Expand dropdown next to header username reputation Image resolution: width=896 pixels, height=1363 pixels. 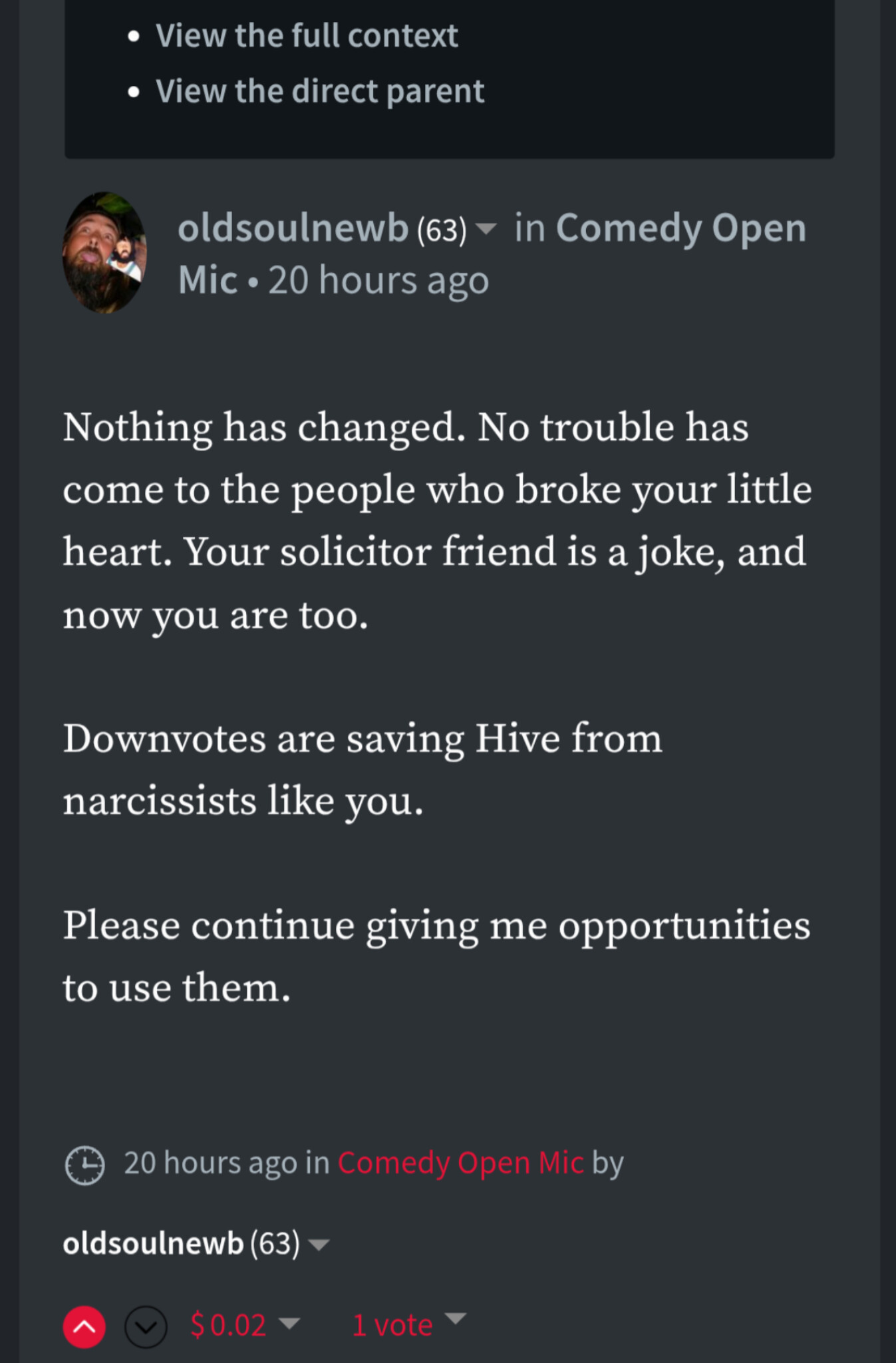[487, 230]
